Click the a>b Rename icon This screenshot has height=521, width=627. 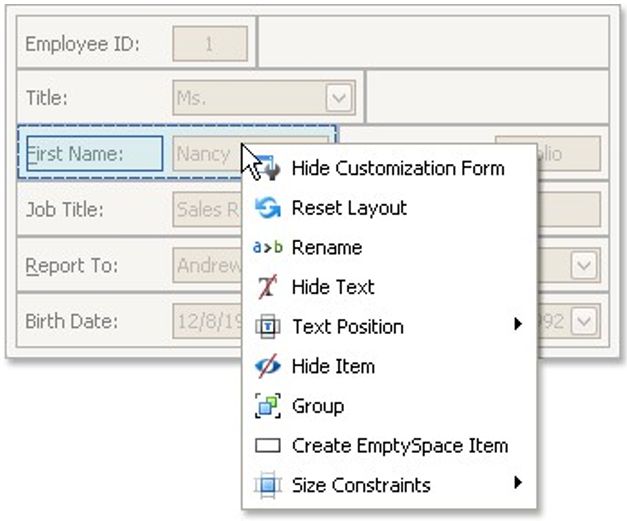tap(267, 248)
